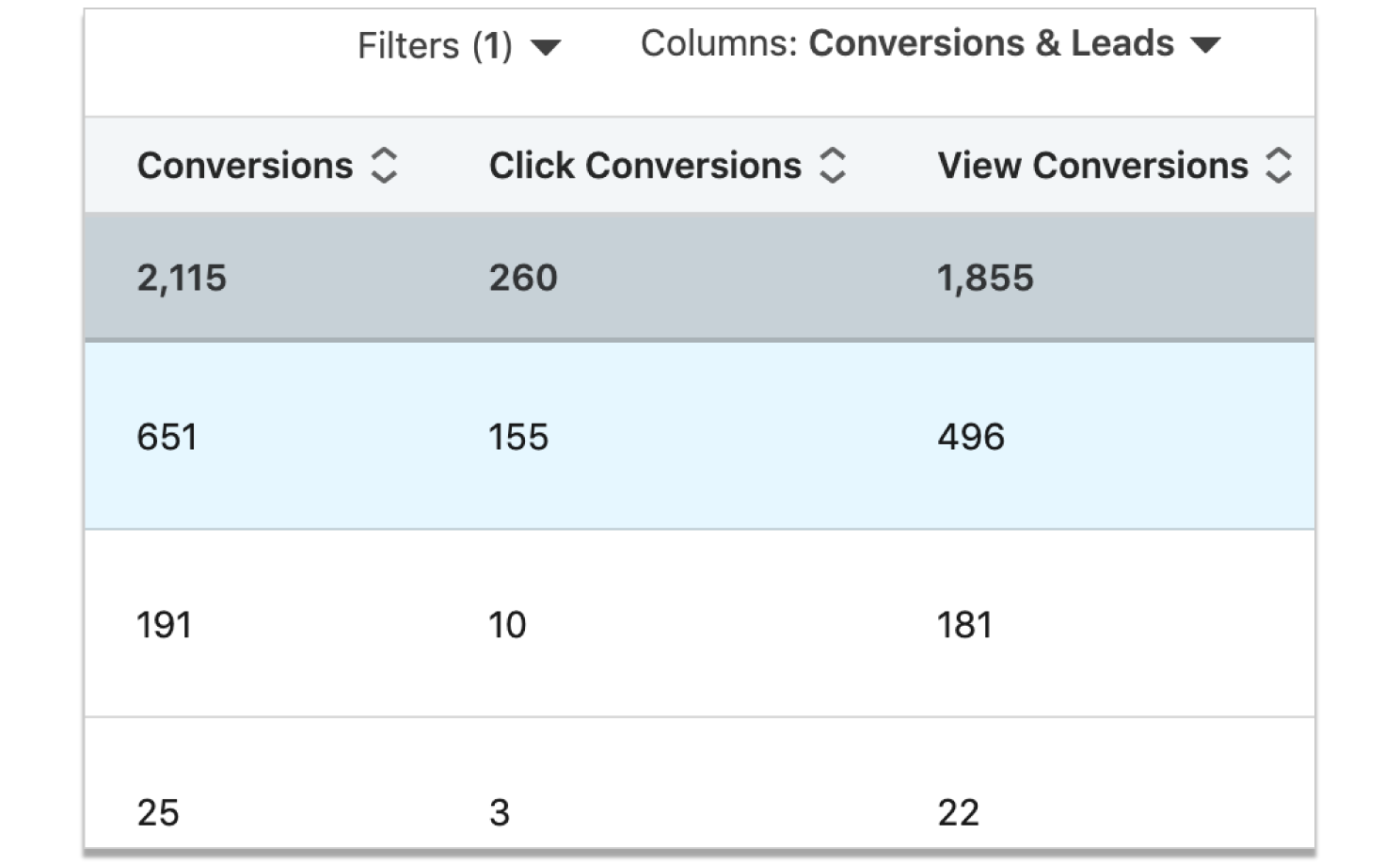Open the Filters (1) dropdown arrow
This screenshot has width=1400, height=866.
point(546,47)
